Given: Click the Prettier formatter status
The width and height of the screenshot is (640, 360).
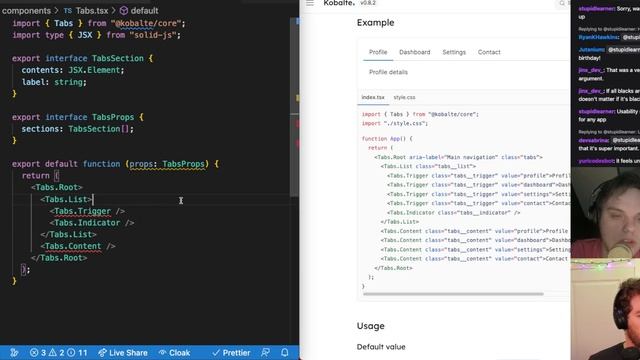Looking at the screenshot, I should [231, 353].
